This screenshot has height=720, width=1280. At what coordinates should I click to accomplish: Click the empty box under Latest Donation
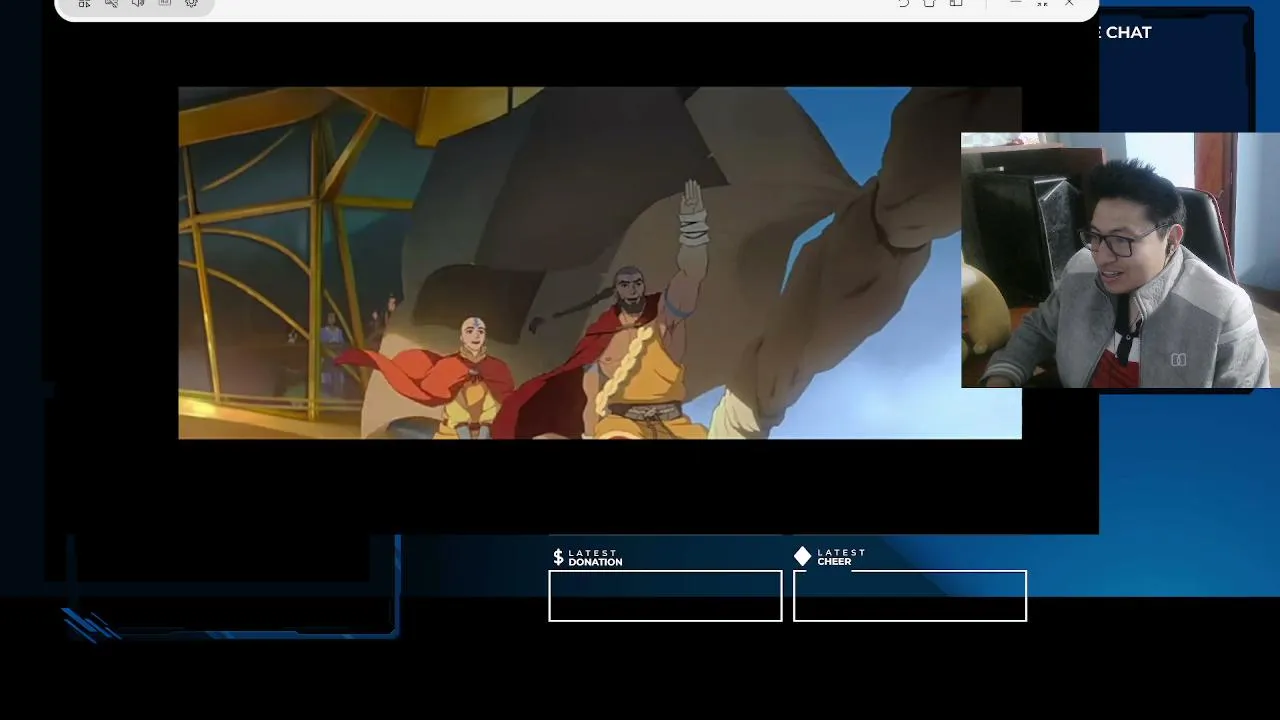coord(665,596)
